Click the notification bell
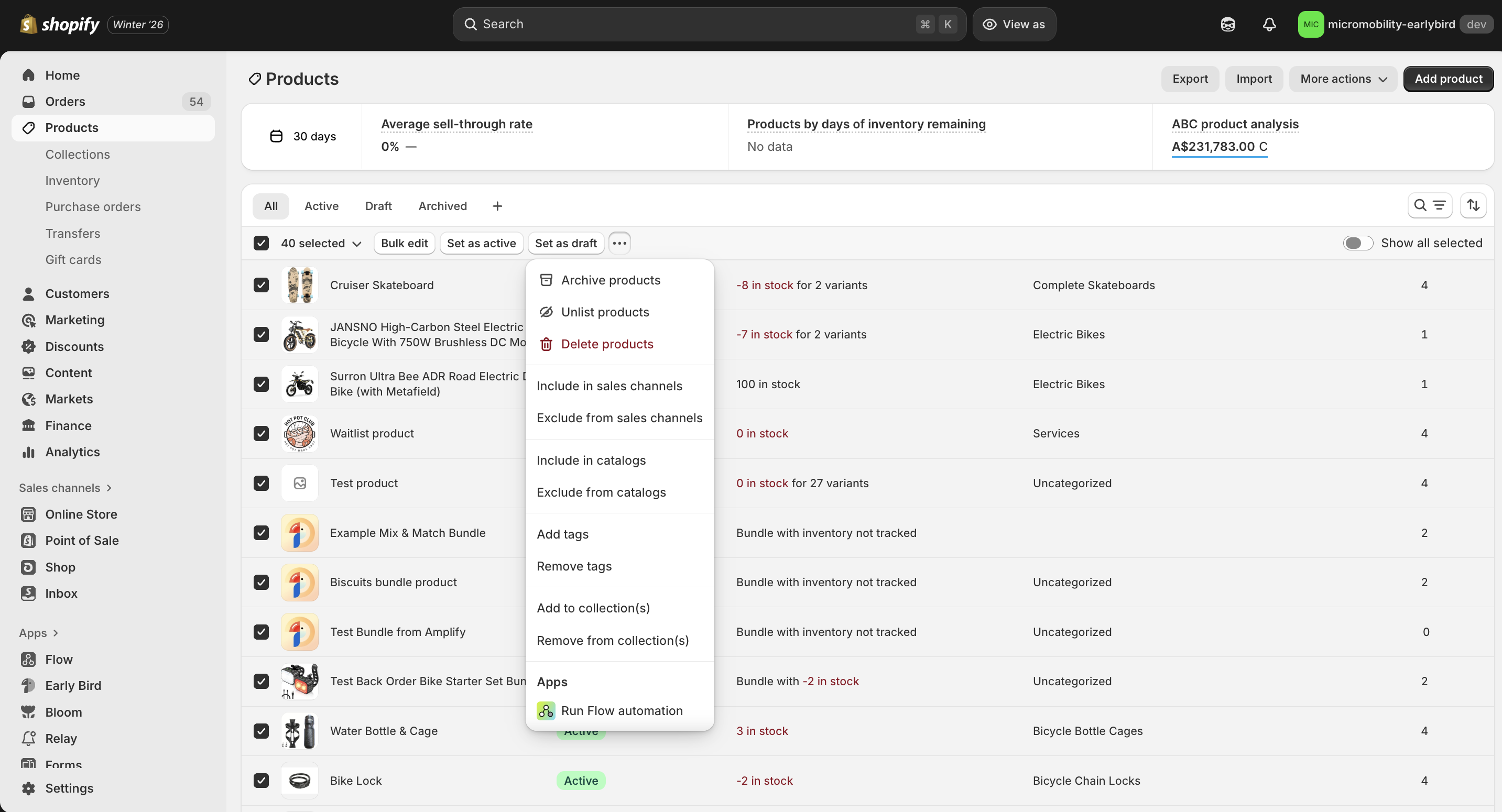This screenshot has width=1502, height=812. 1269,24
